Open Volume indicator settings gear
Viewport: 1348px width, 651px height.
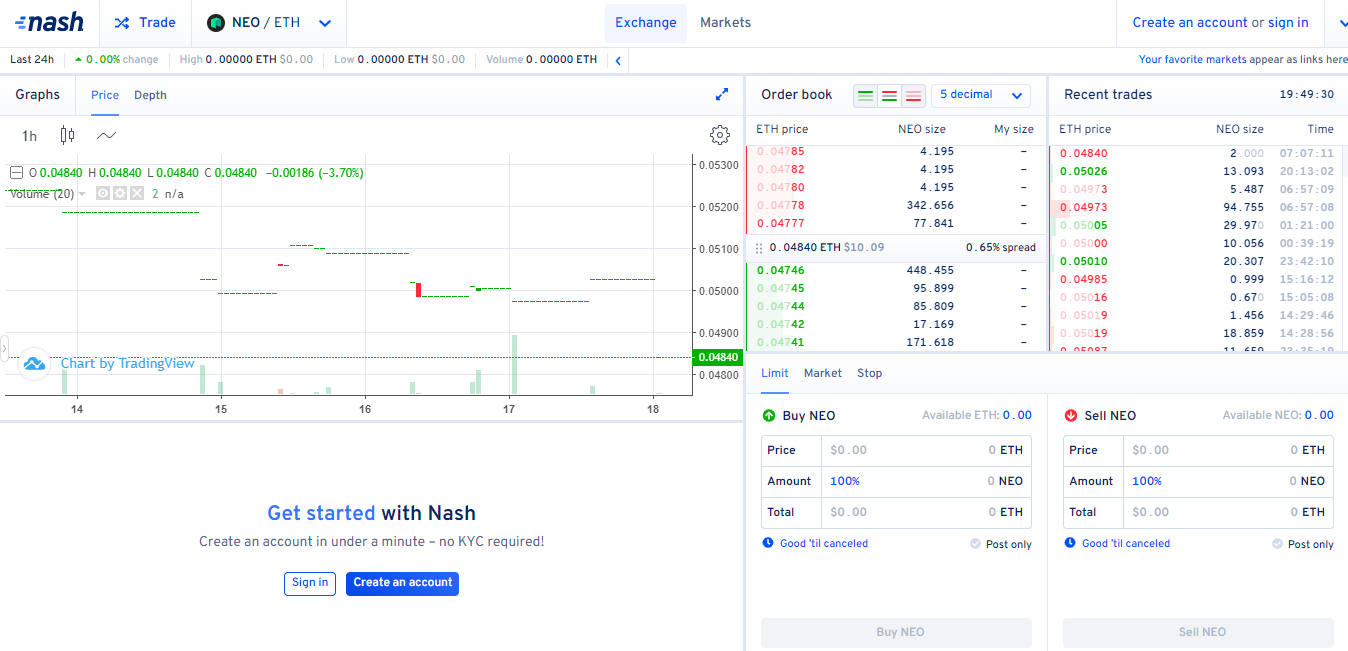point(119,194)
